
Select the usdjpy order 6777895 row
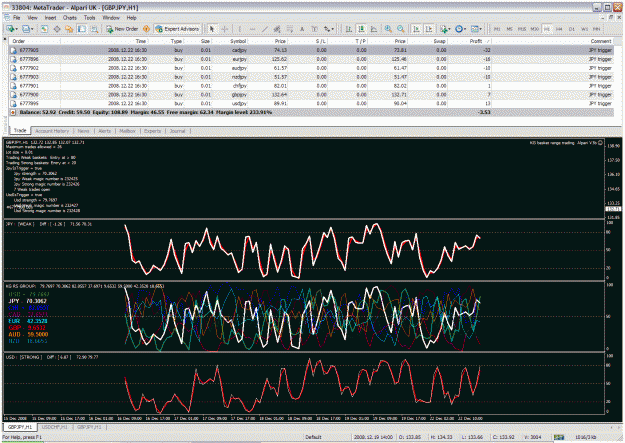coord(311,103)
